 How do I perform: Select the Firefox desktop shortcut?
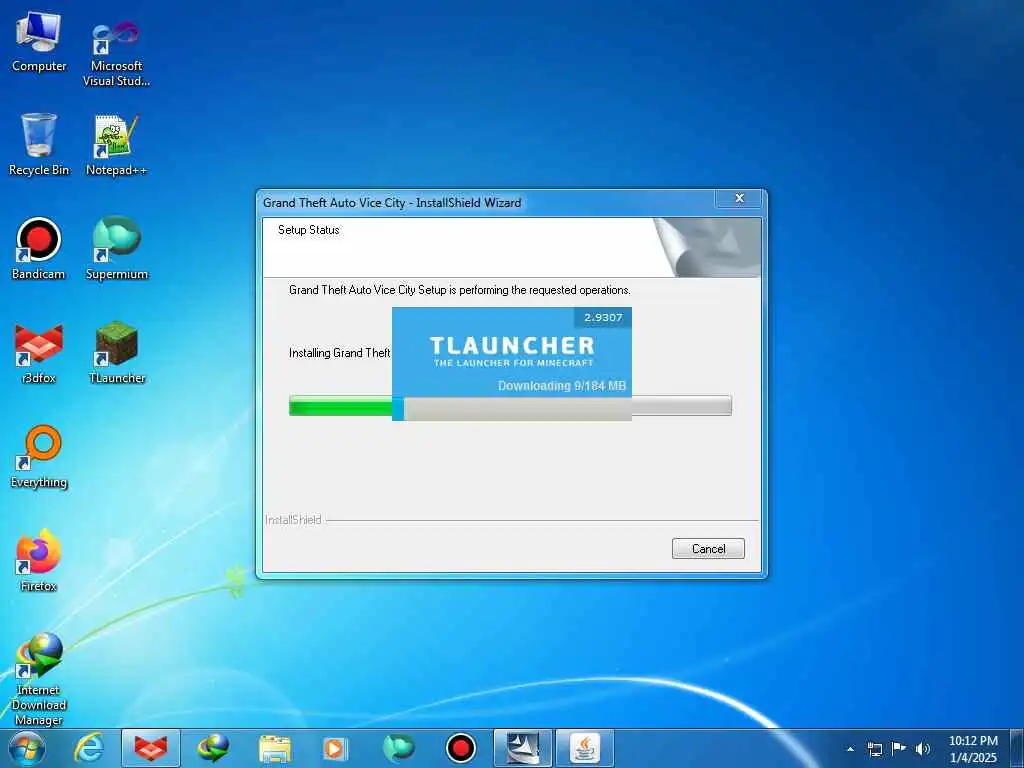click(39, 561)
